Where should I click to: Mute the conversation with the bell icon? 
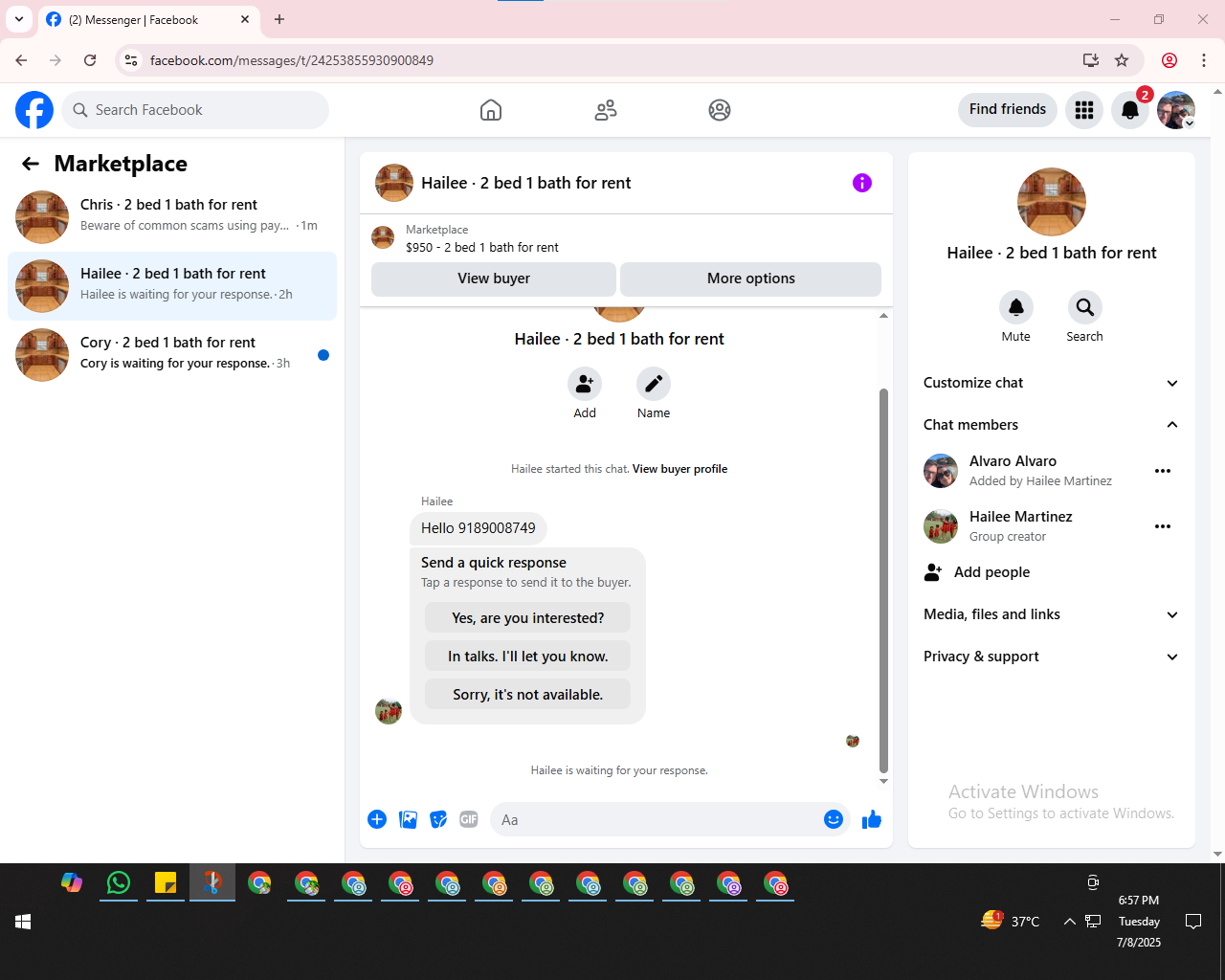point(1016,307)
